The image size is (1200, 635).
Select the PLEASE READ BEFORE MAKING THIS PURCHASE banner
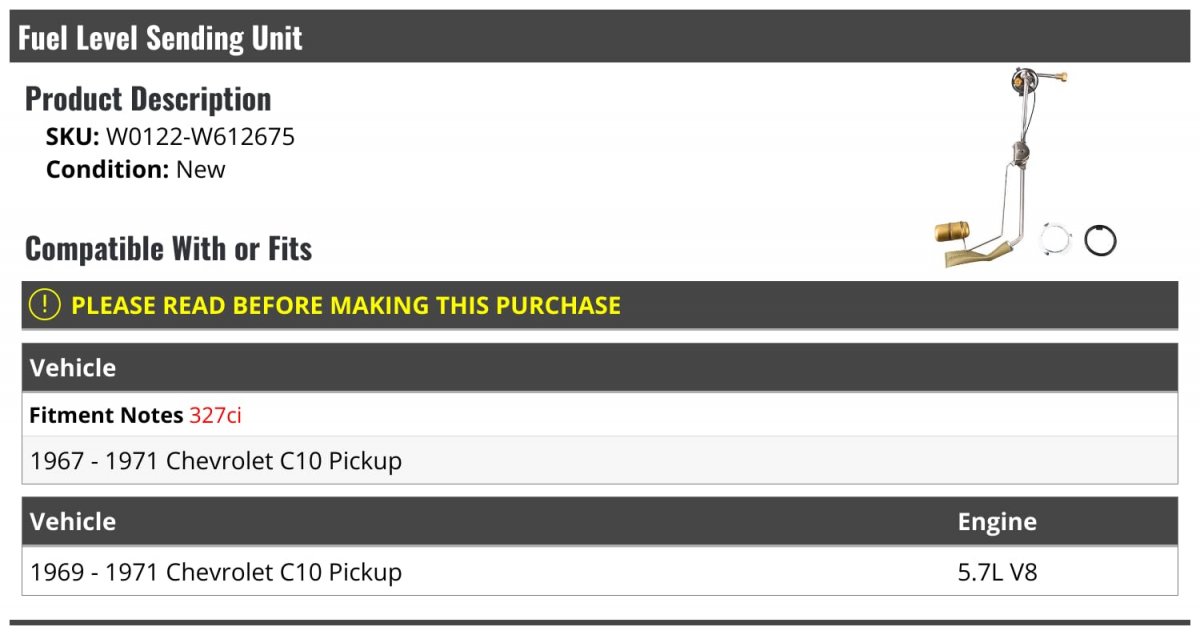coord(600,305)
